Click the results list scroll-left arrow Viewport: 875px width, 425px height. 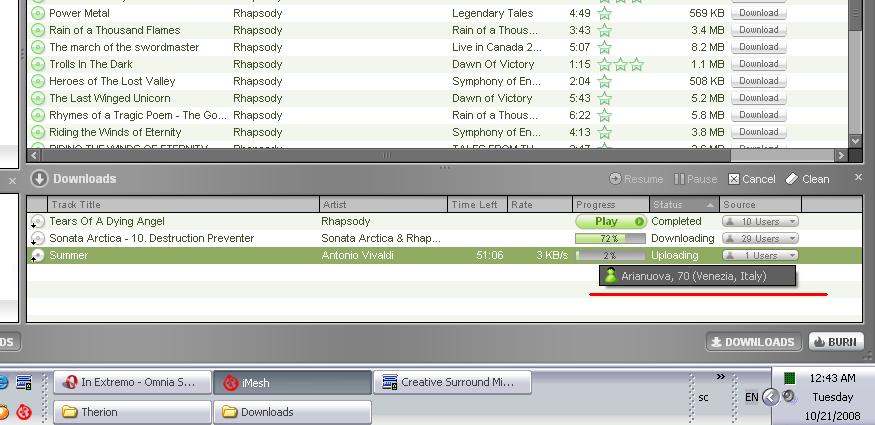tap(34, 156)
